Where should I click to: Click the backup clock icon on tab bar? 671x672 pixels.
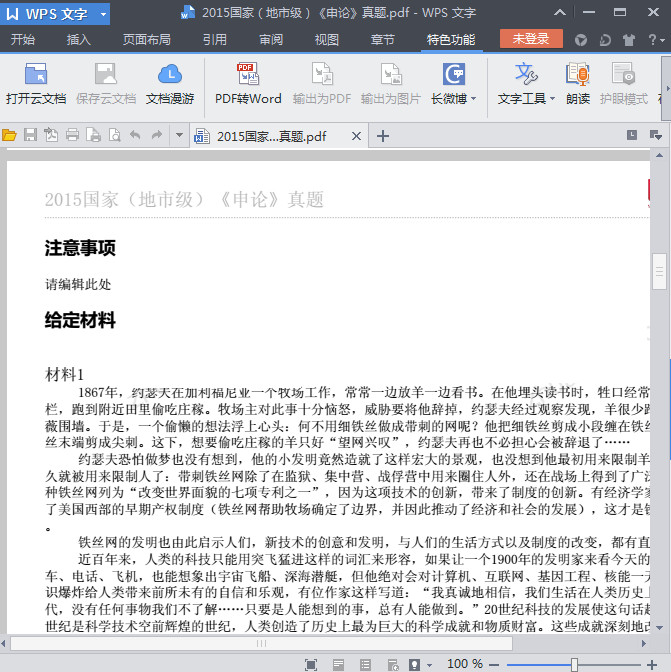632,135
